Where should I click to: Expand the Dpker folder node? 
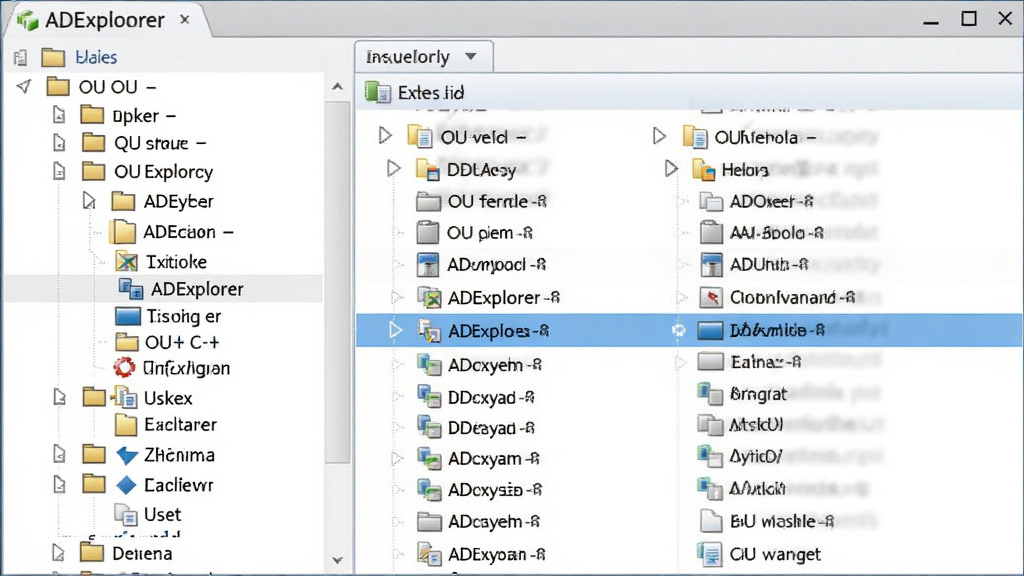[59, 116]
